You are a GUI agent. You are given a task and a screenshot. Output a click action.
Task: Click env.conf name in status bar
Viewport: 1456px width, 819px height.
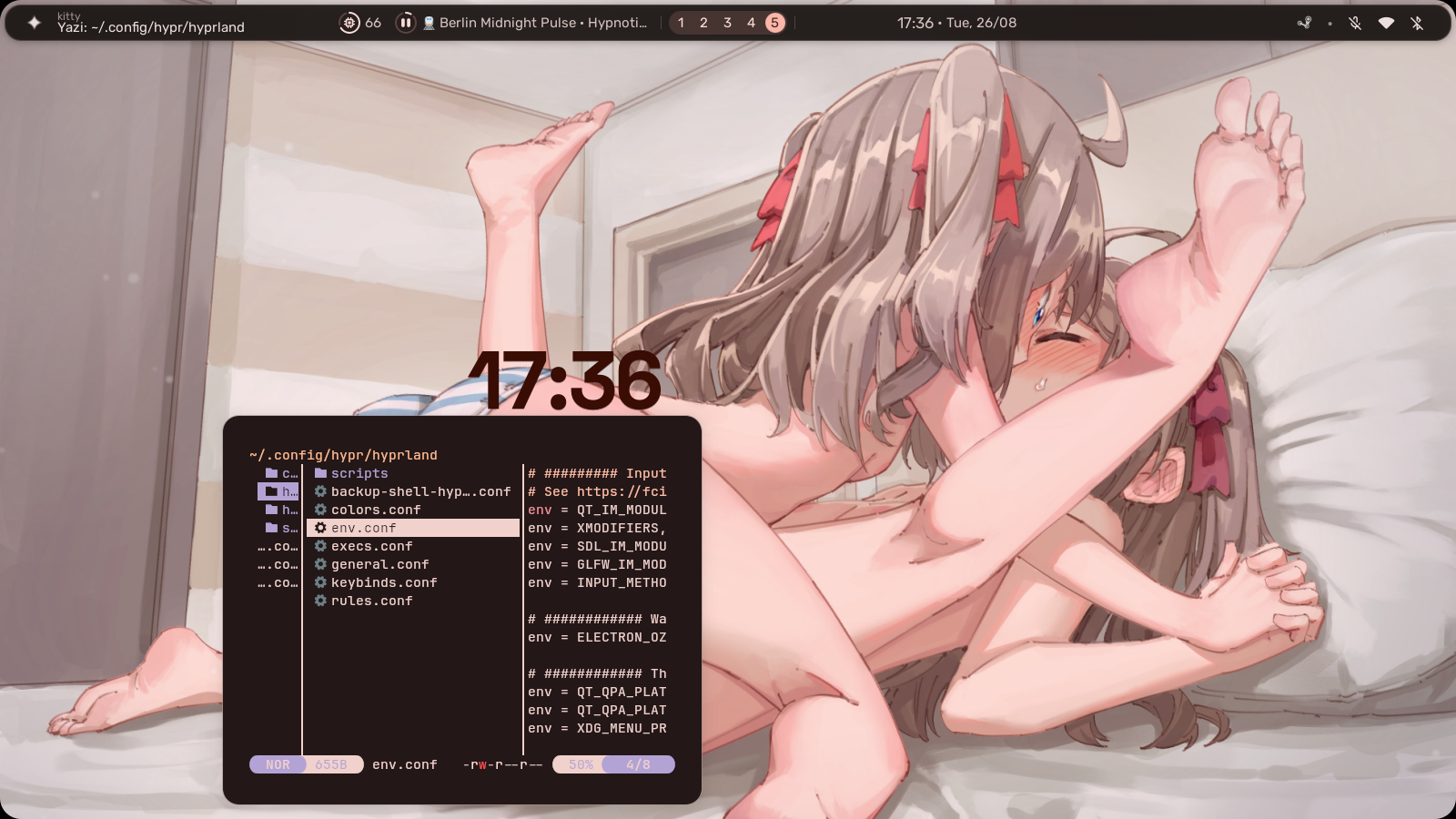(405, 764)
